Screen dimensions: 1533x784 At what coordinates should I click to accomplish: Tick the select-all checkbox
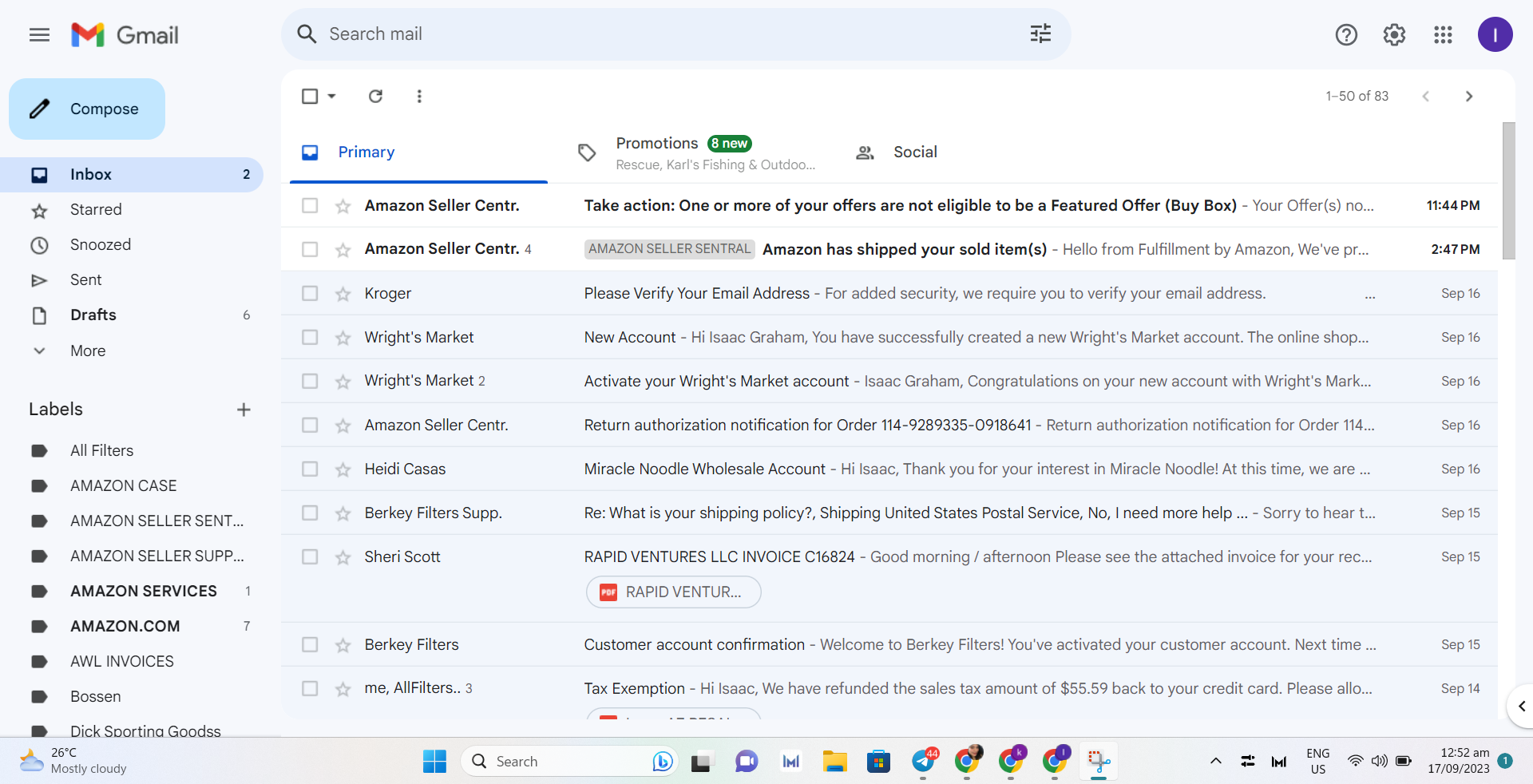coord(310,96)
